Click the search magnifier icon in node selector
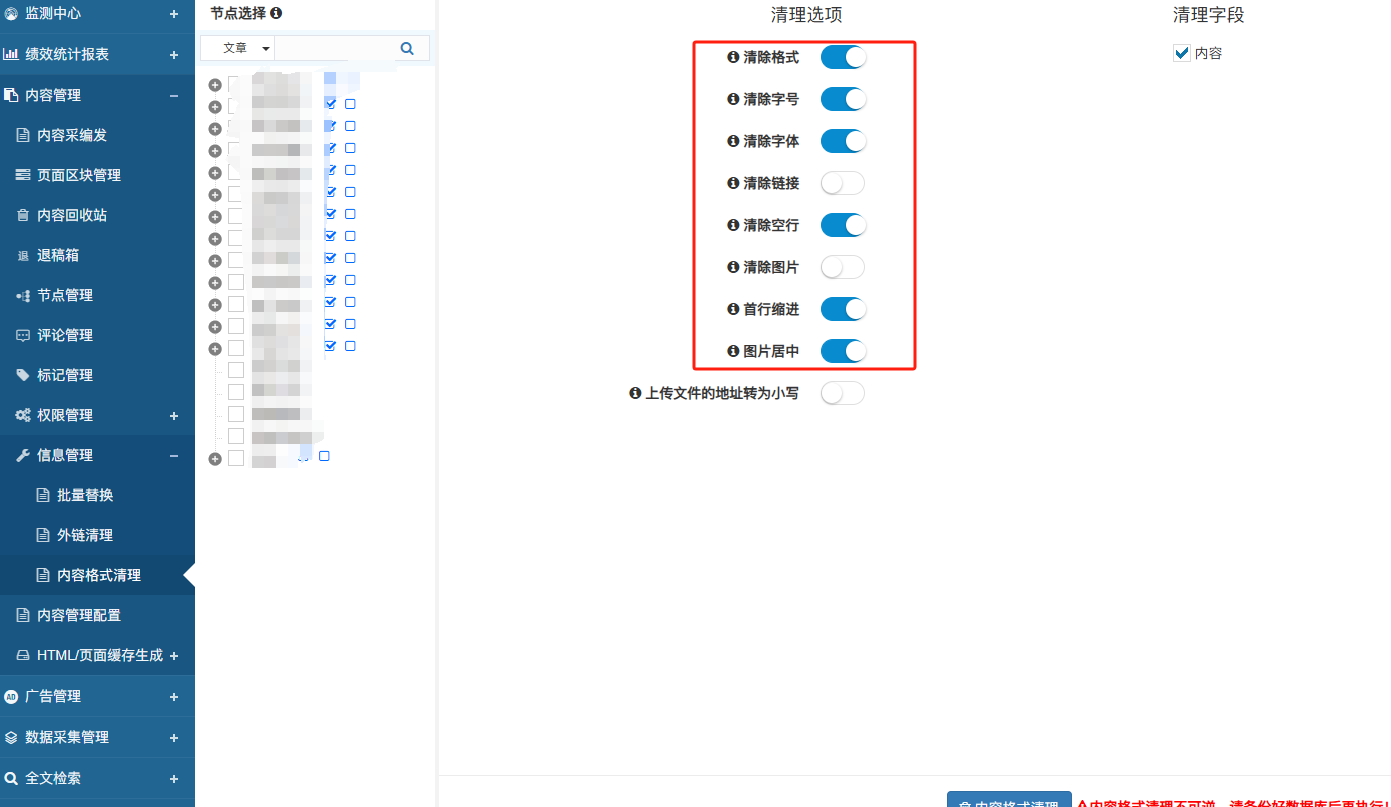Viewport: 1391px width, 807px height. [x=407, y=48]
